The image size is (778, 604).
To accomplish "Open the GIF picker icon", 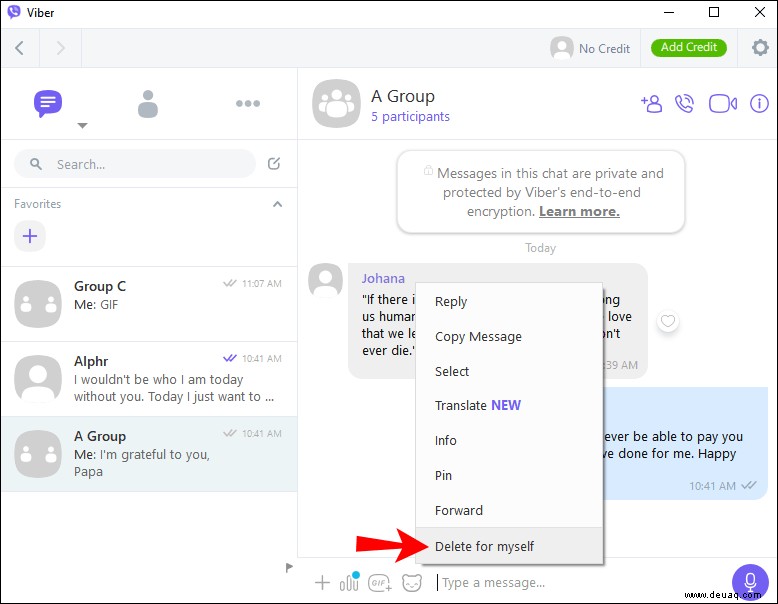I will coord(380,583).
